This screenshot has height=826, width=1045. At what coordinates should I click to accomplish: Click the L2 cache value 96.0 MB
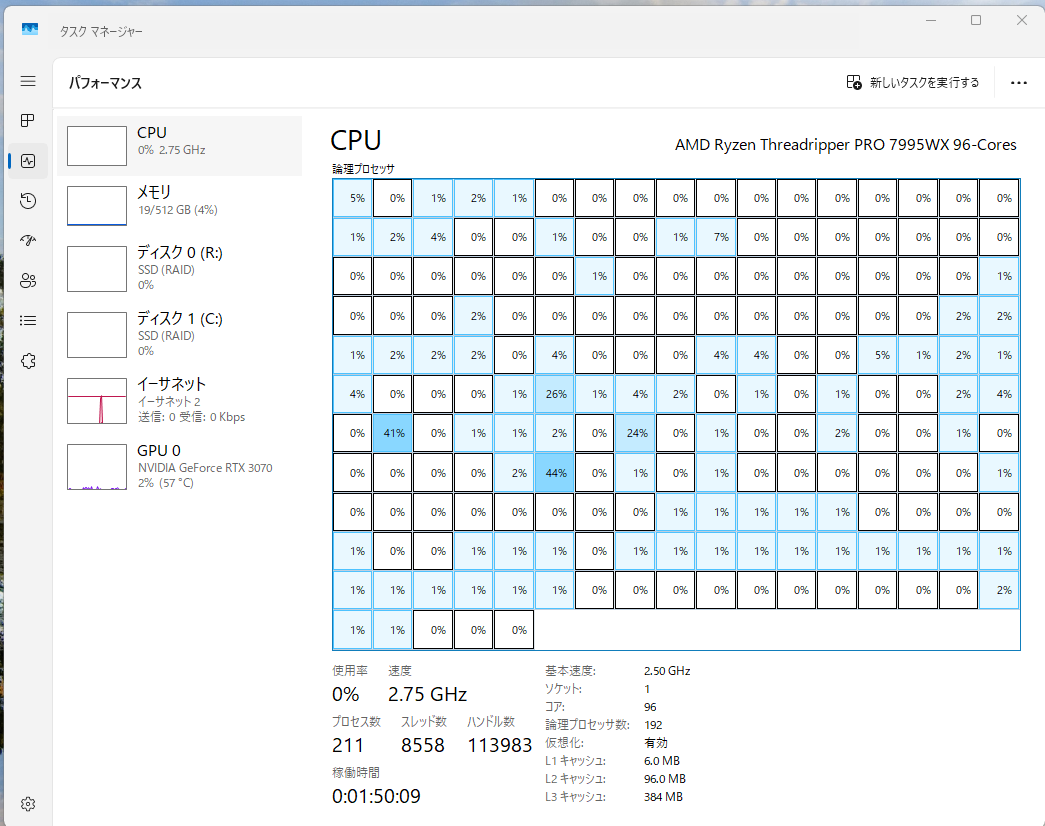[x=664, y=779]
